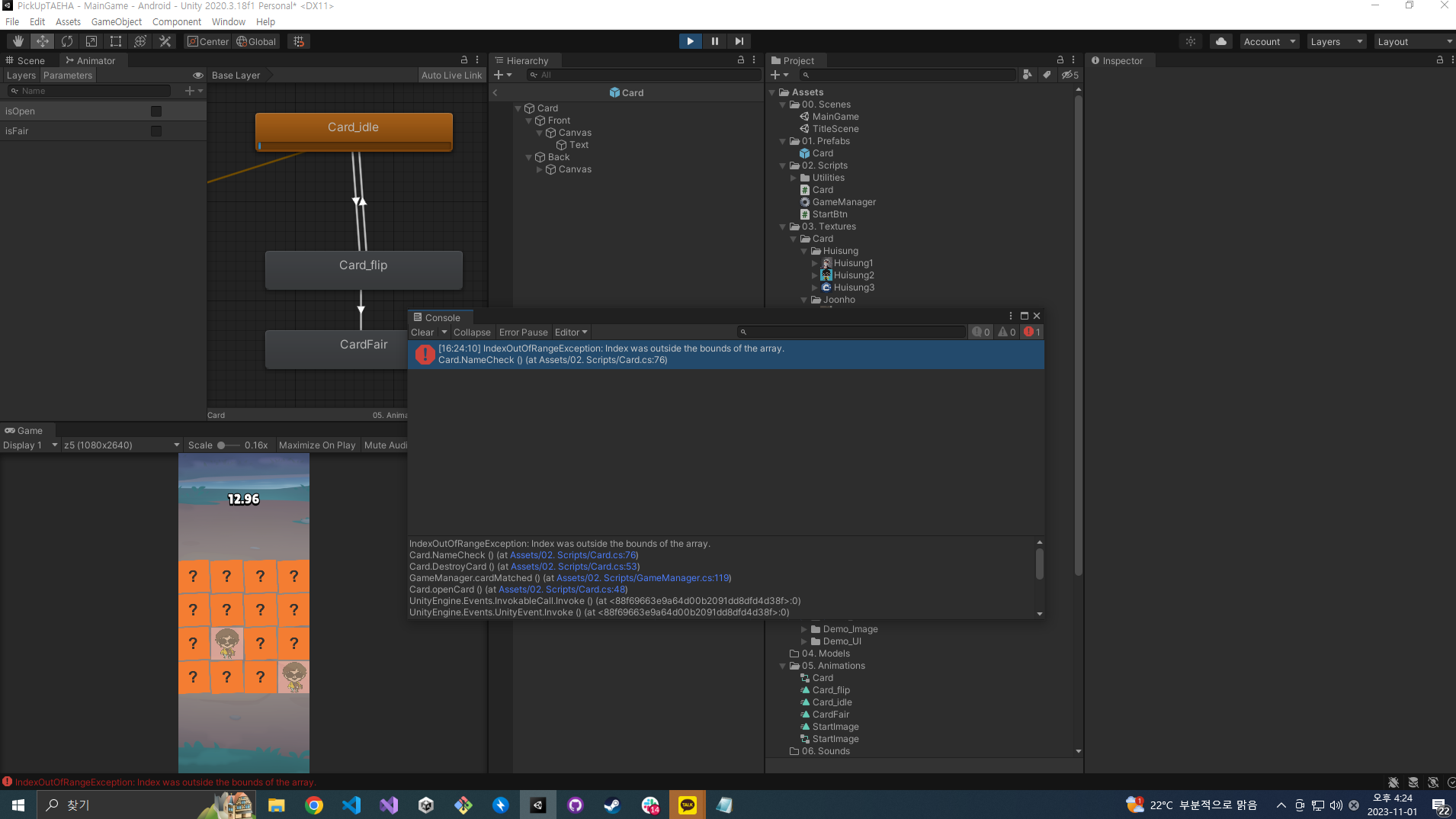Image resolution: width=1456 pixels, height=819 pixels.
Task: Select the Hand tool in toolbar
Action: pos(18,41)
